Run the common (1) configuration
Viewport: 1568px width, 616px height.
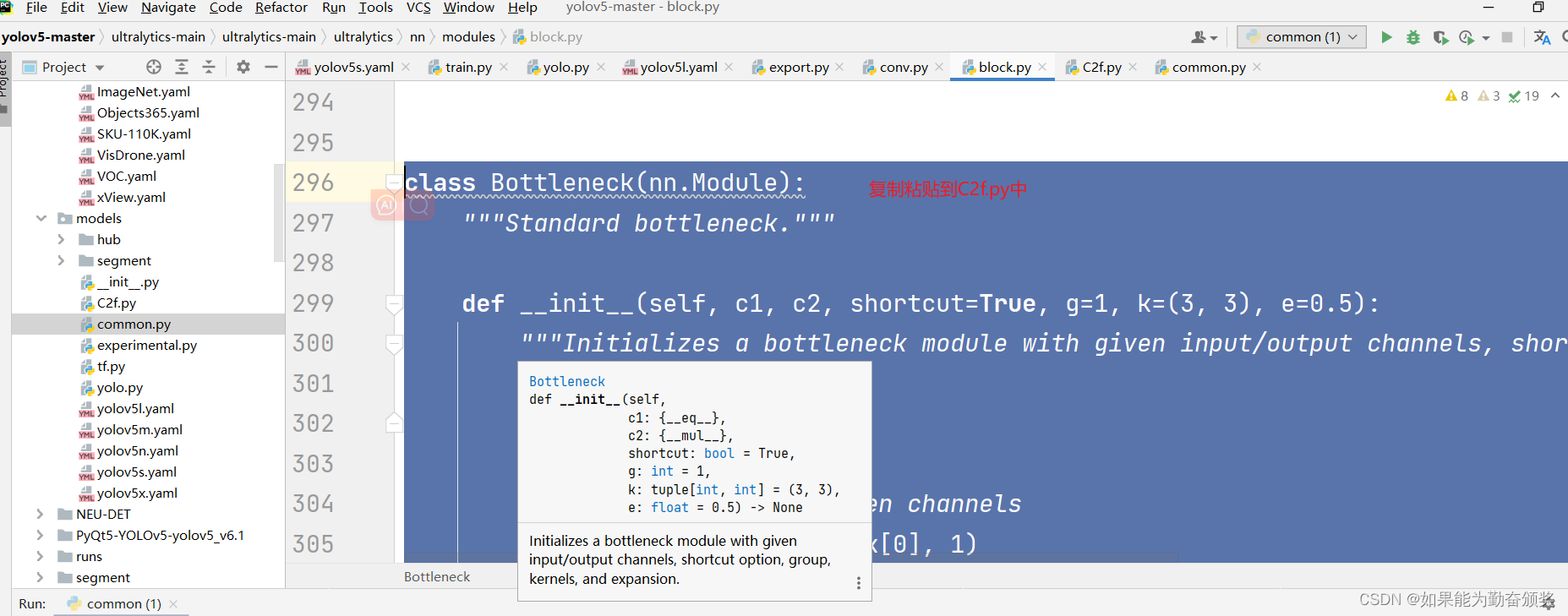click(1386, 37)
